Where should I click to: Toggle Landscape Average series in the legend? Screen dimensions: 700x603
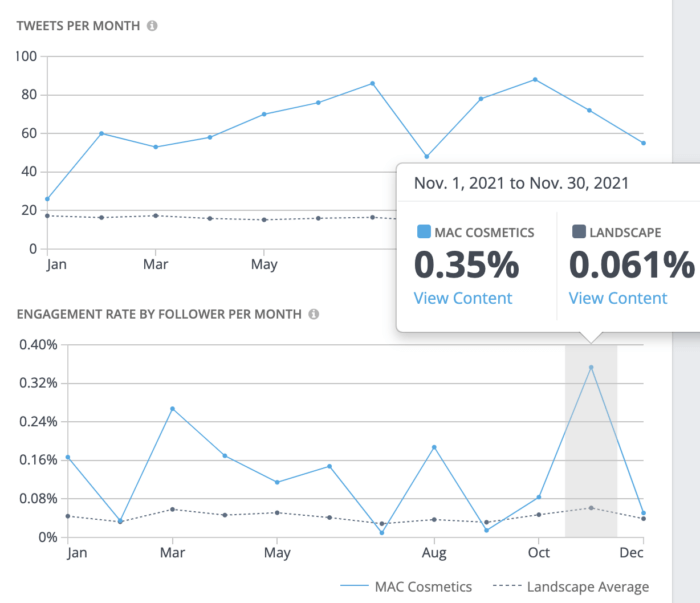click(x=571, y=586)
